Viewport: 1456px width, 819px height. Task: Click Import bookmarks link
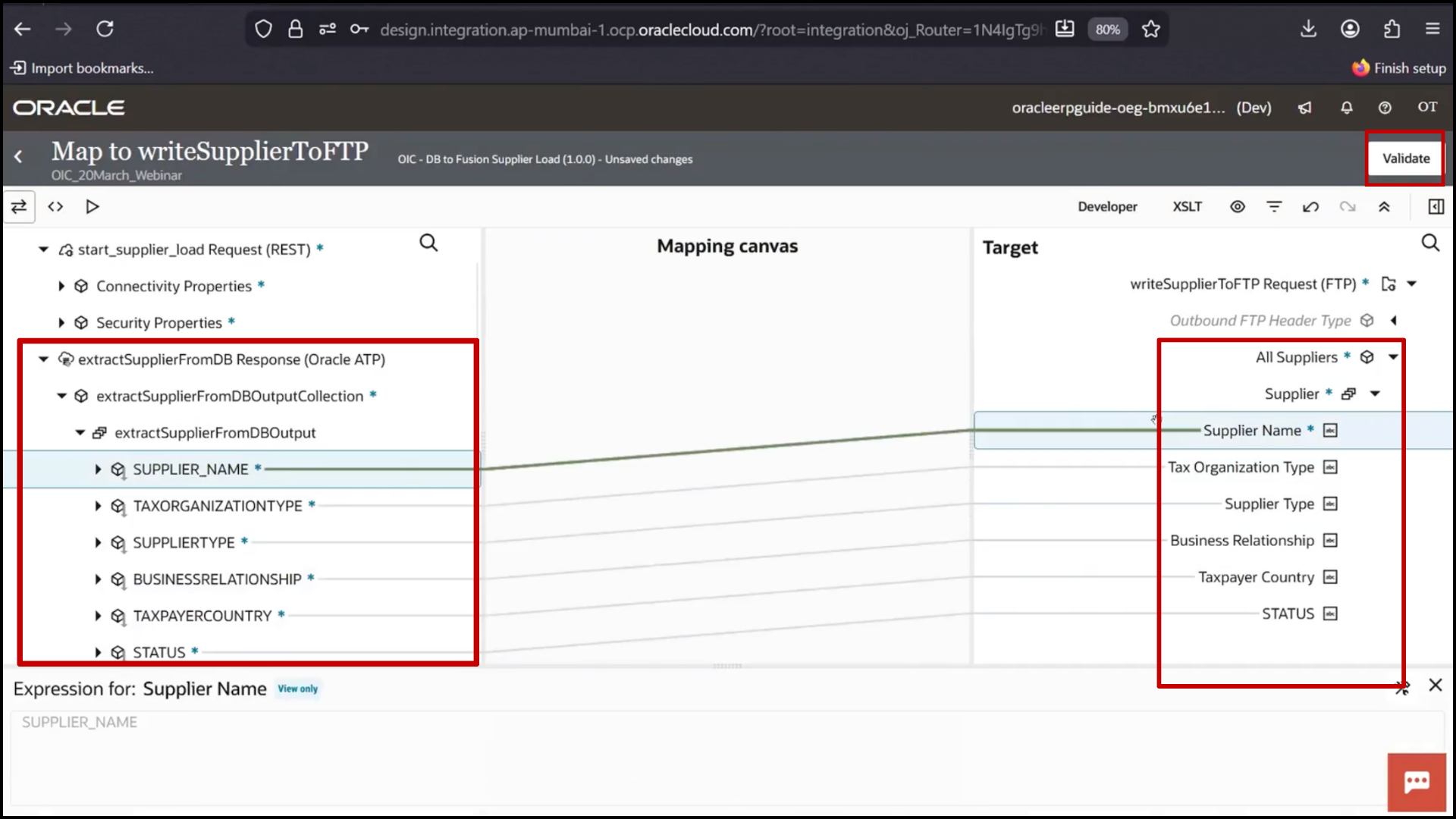pyautogui.click(x=82, y=68)
